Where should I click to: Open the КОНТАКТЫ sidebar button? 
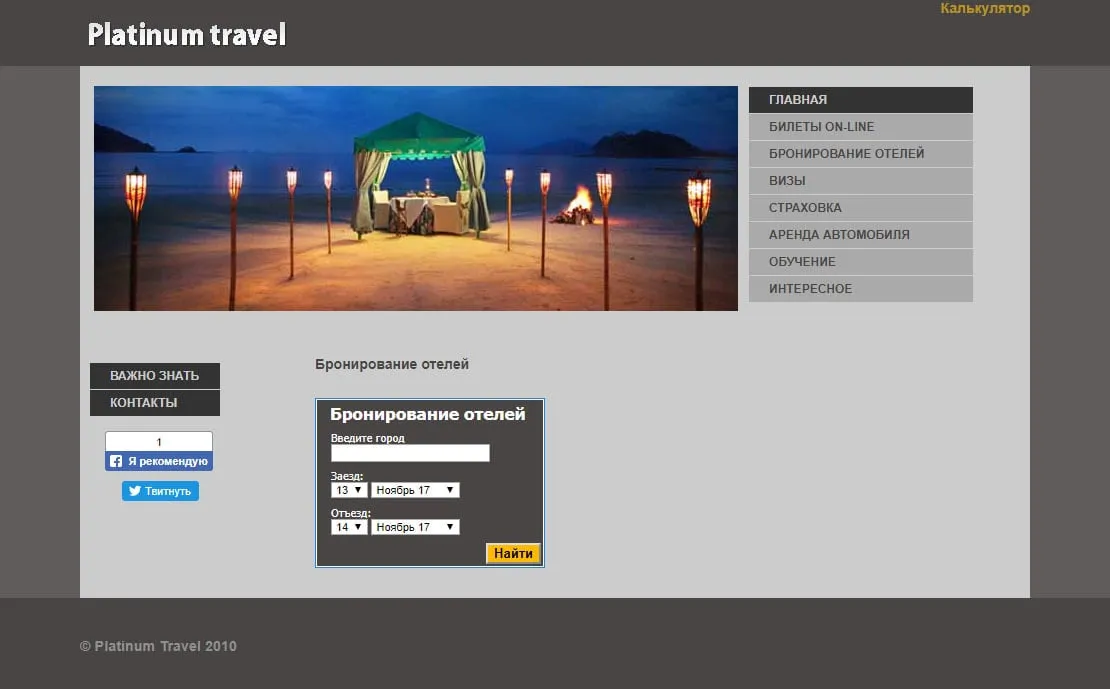pos(155,403)
